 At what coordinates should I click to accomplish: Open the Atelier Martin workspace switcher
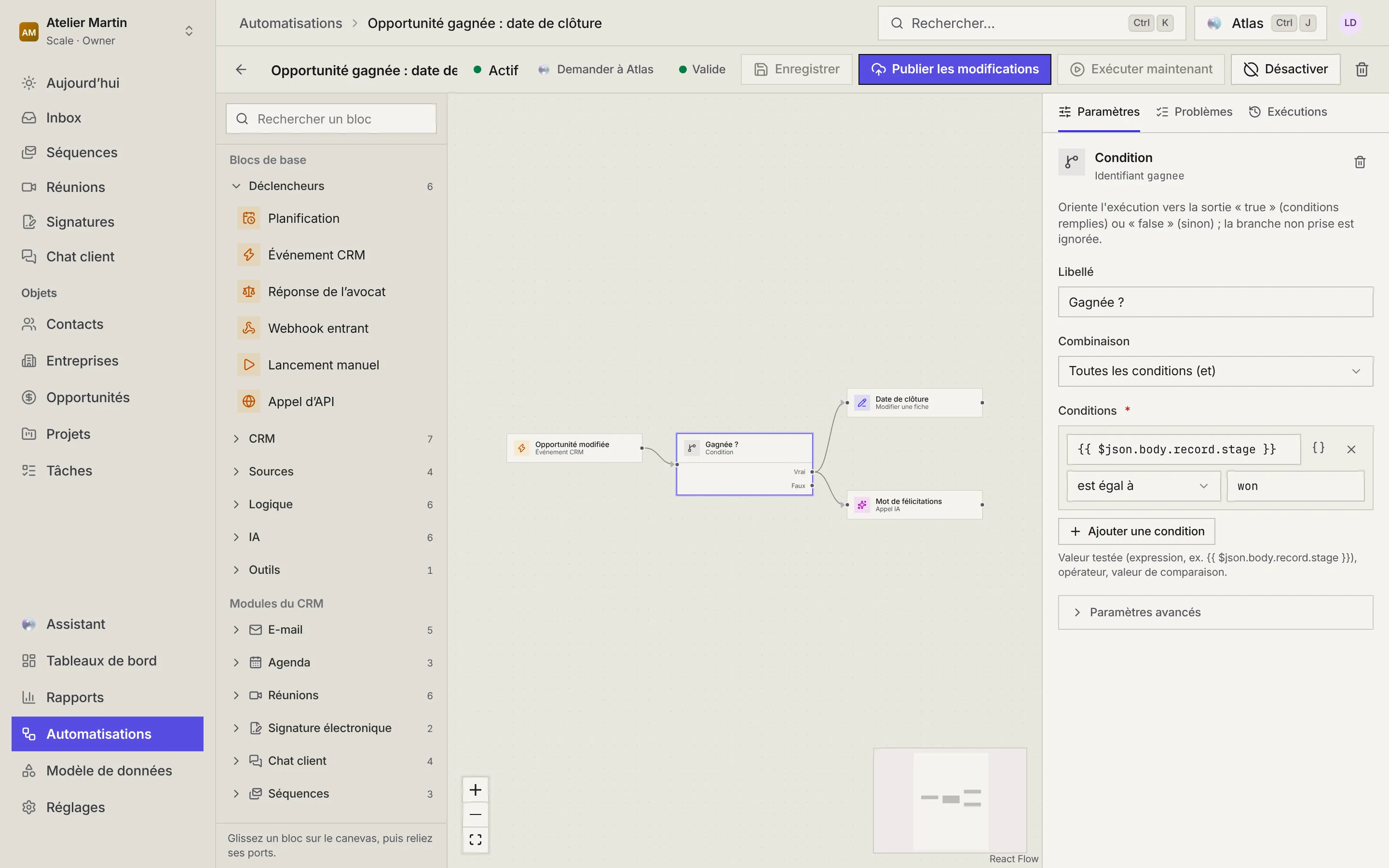point(108,31)
